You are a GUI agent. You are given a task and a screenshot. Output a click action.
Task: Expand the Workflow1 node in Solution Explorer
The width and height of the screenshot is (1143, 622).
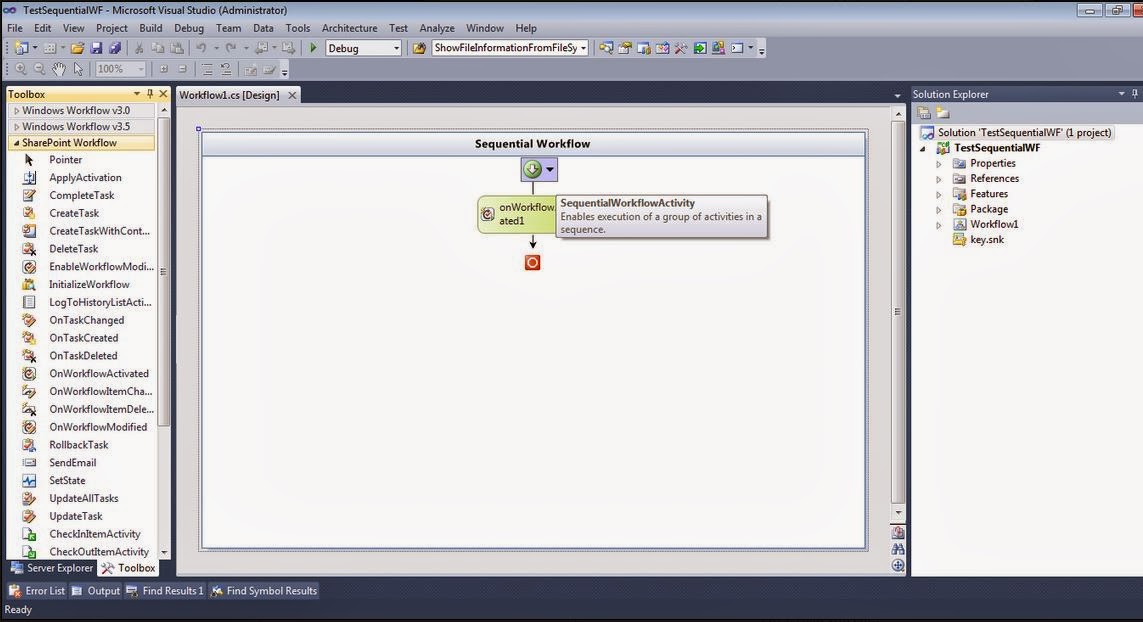(938, 224)
